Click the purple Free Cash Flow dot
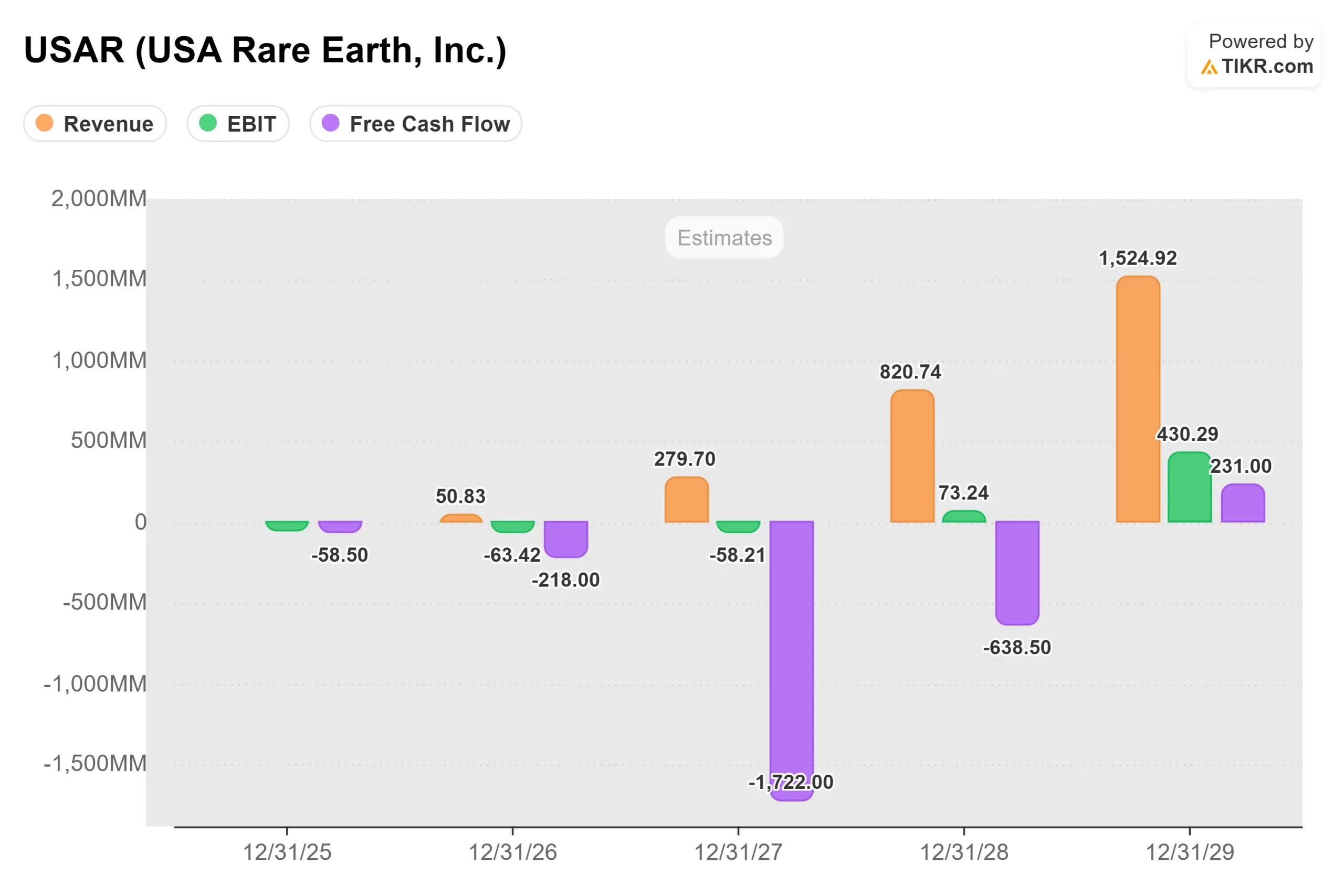Screen dimensions: 1344x896 coord(330,123)
